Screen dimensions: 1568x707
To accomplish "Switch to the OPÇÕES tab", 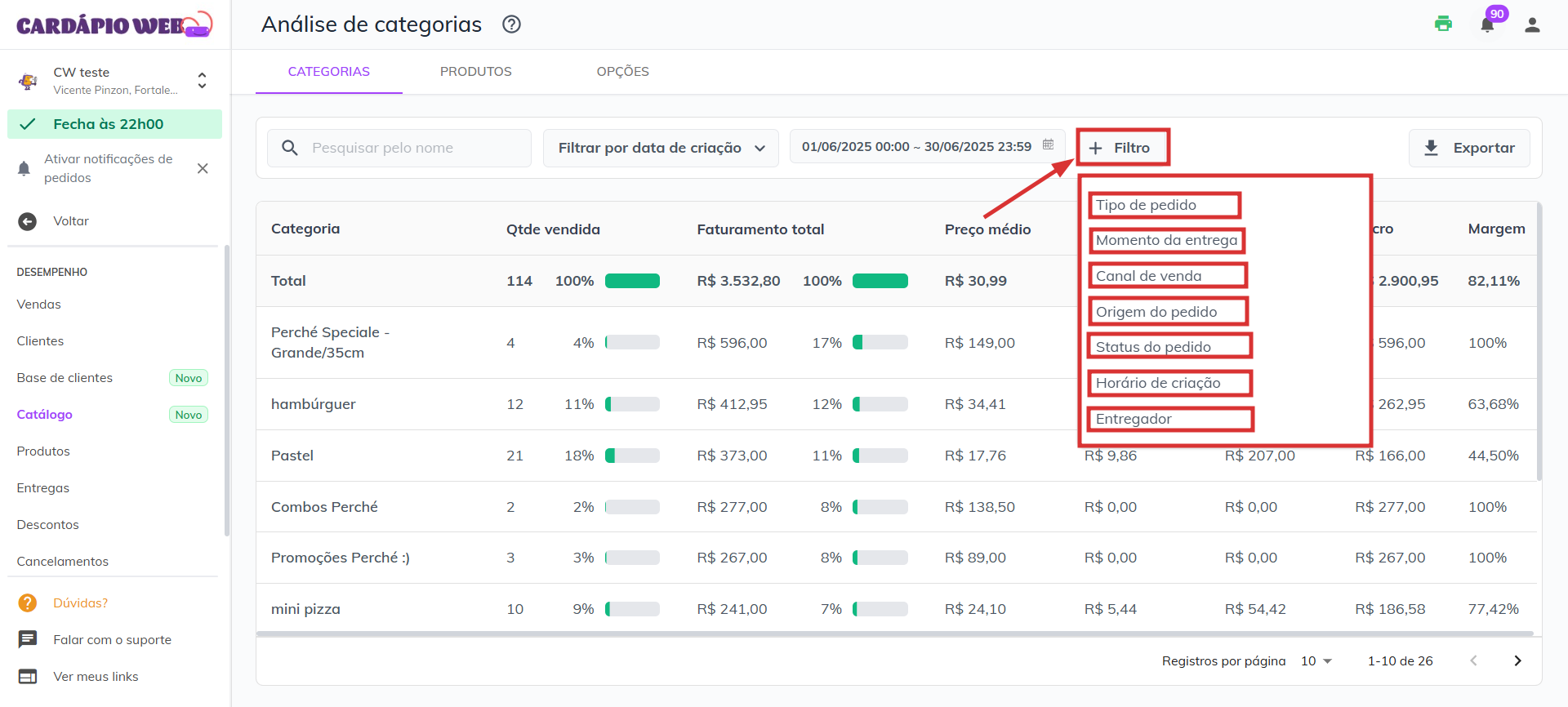I will coord(622,72).
